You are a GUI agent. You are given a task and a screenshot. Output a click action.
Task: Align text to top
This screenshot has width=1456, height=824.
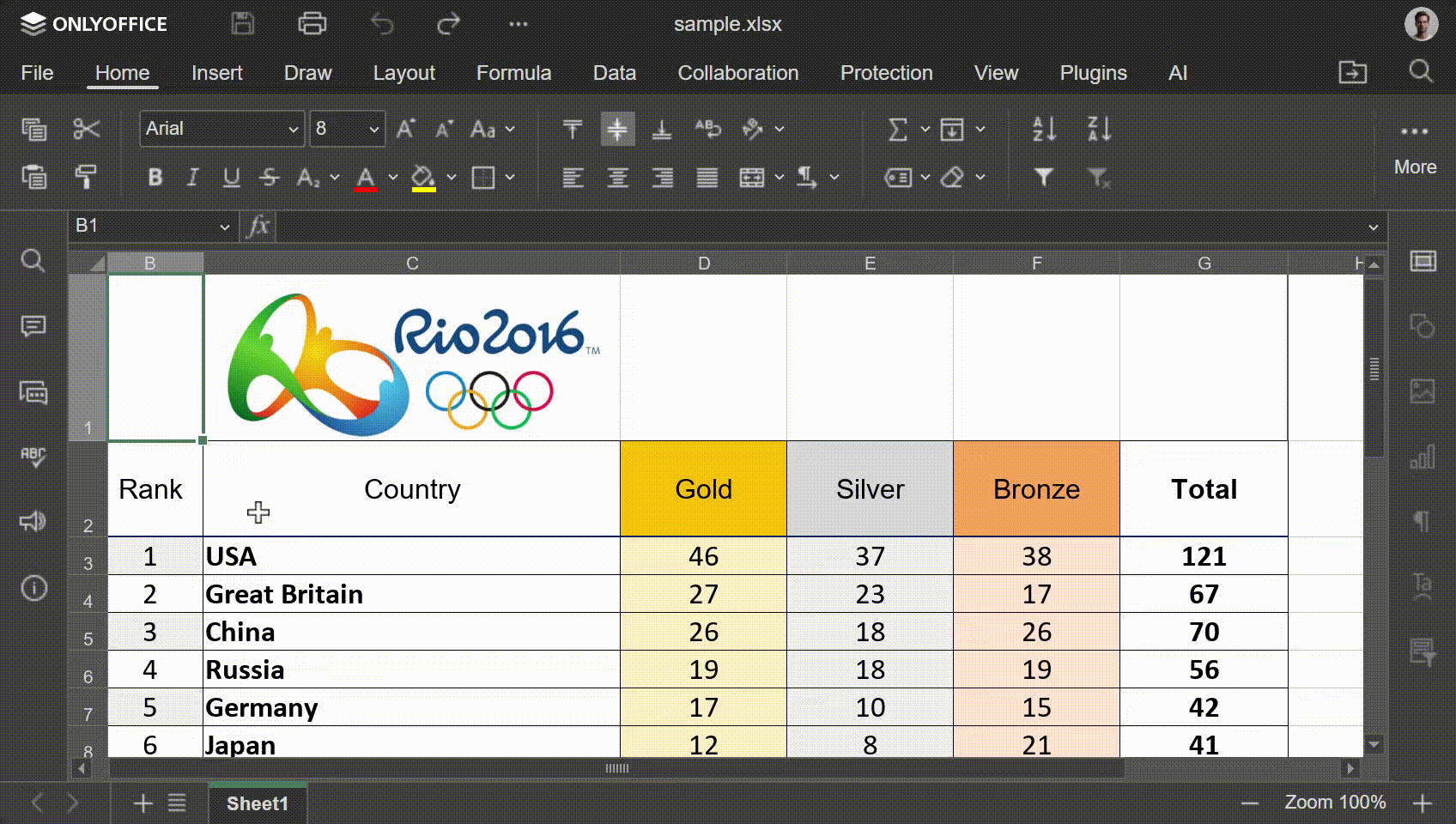pos(573,130)
